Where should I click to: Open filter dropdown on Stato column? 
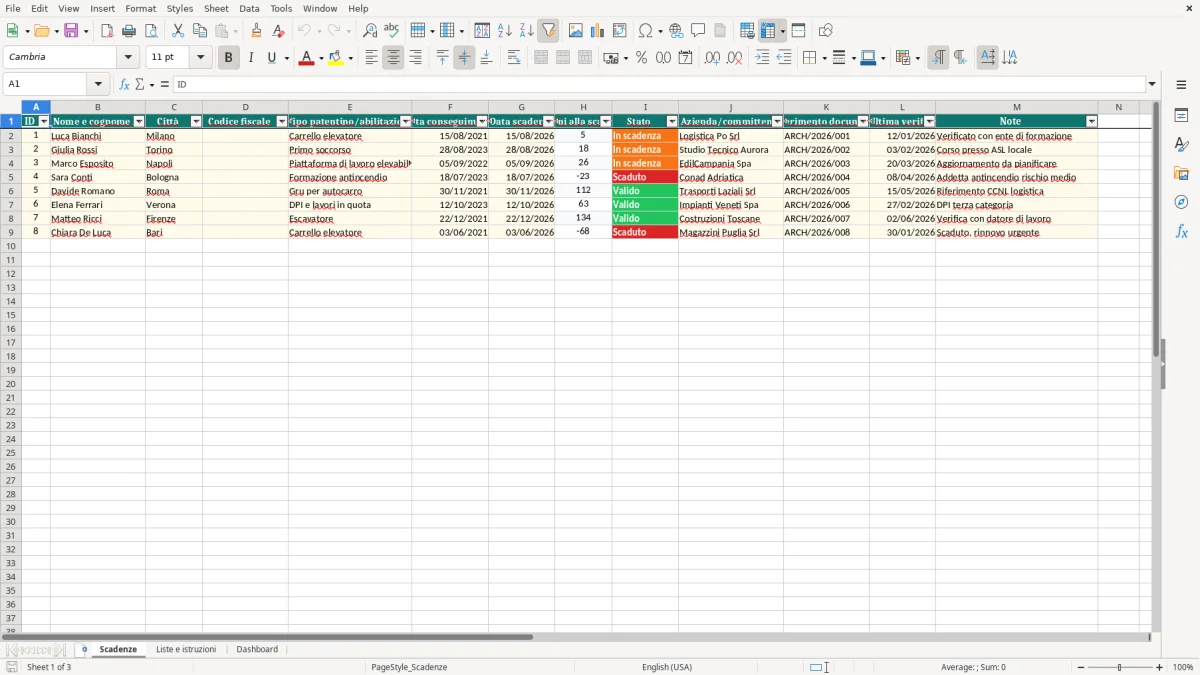click(x=672, y=122)
